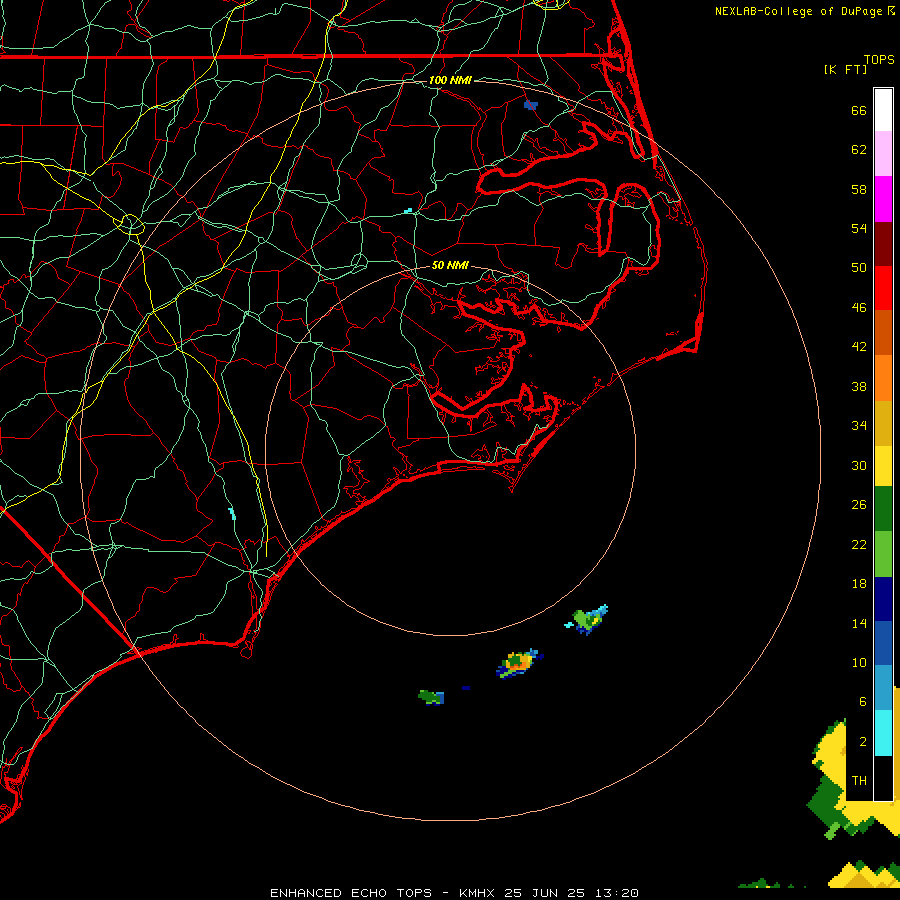900x900 pixels.
Task: Click the legend value 2
Action: click(x=863, y=742)
